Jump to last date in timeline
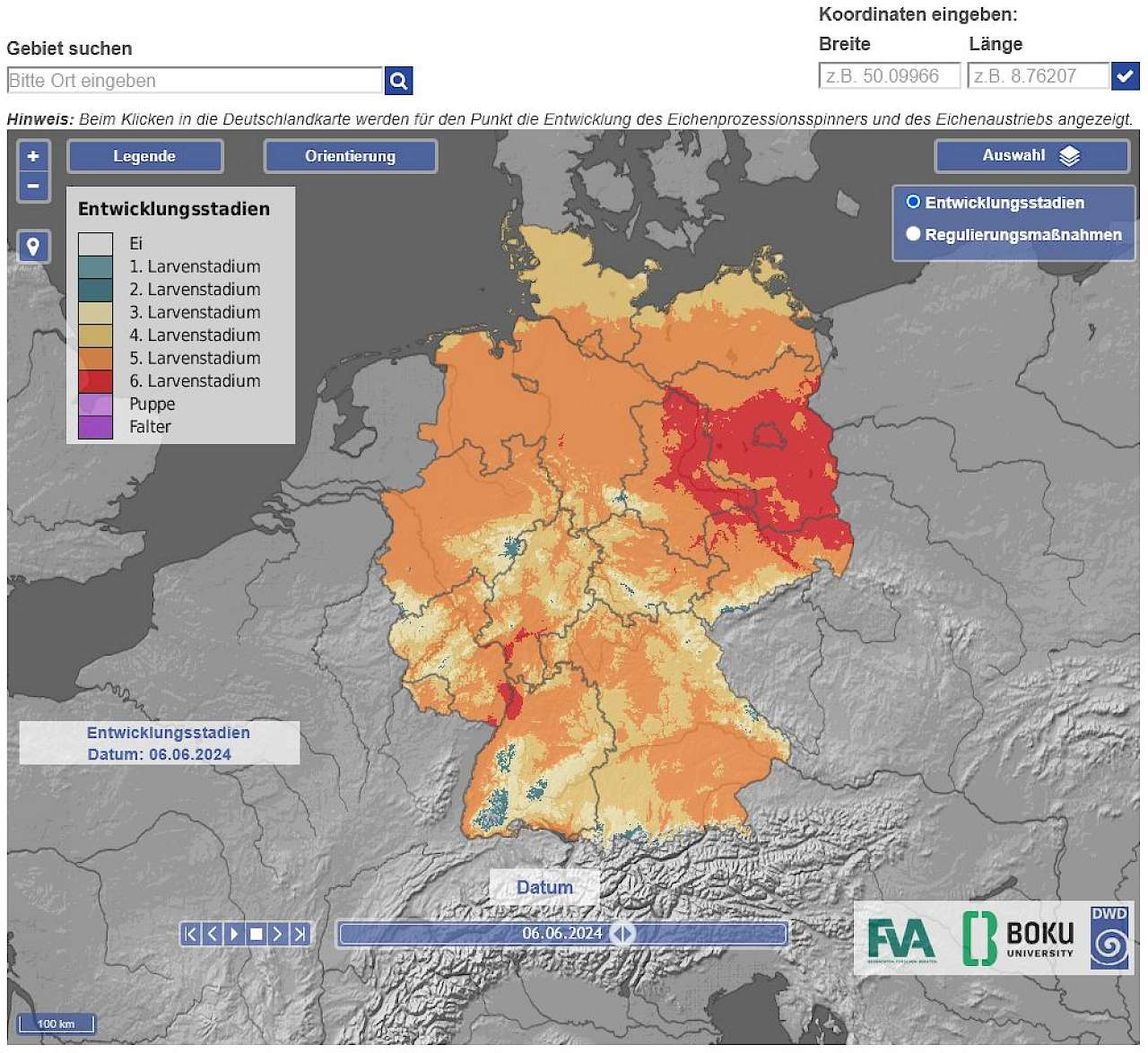The image size is (1148, 1053). pyautogui.click(x=300, y=934)
